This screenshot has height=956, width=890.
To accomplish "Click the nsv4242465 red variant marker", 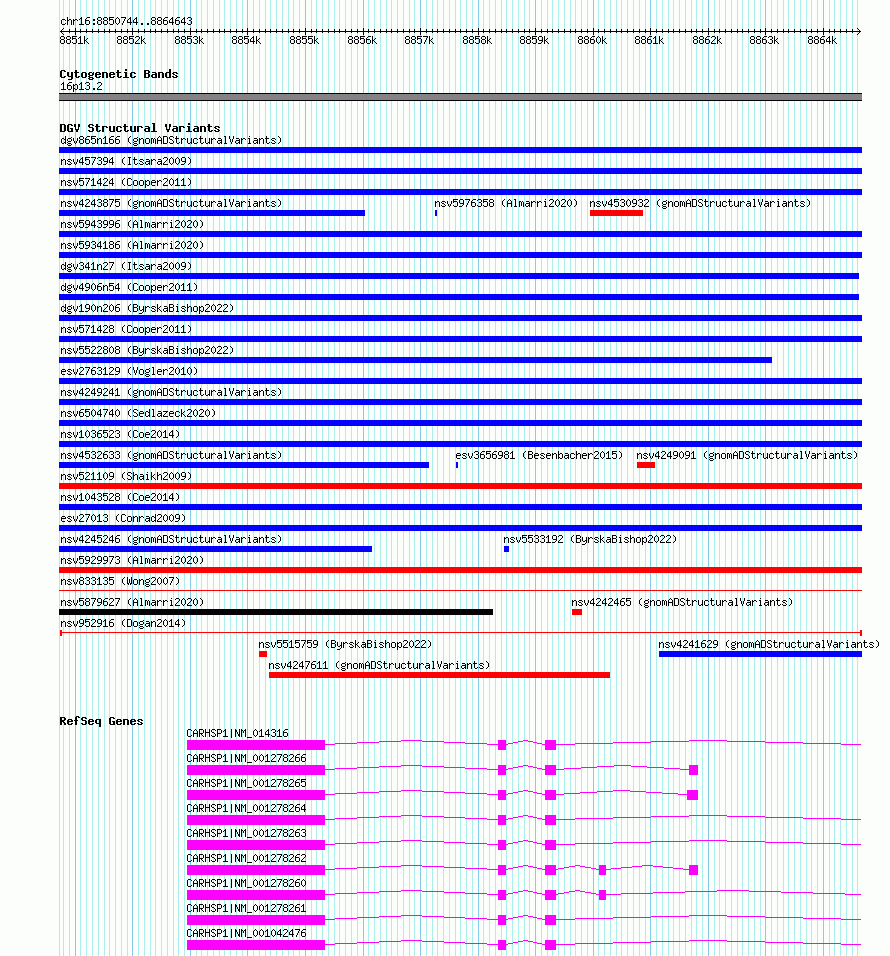I will click(577, 612).
